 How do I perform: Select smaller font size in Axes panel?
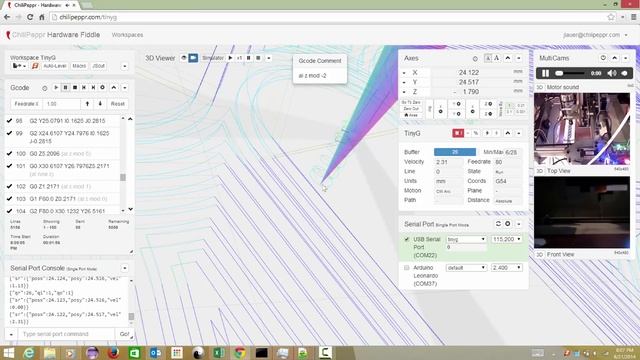[x=488, y=58]
